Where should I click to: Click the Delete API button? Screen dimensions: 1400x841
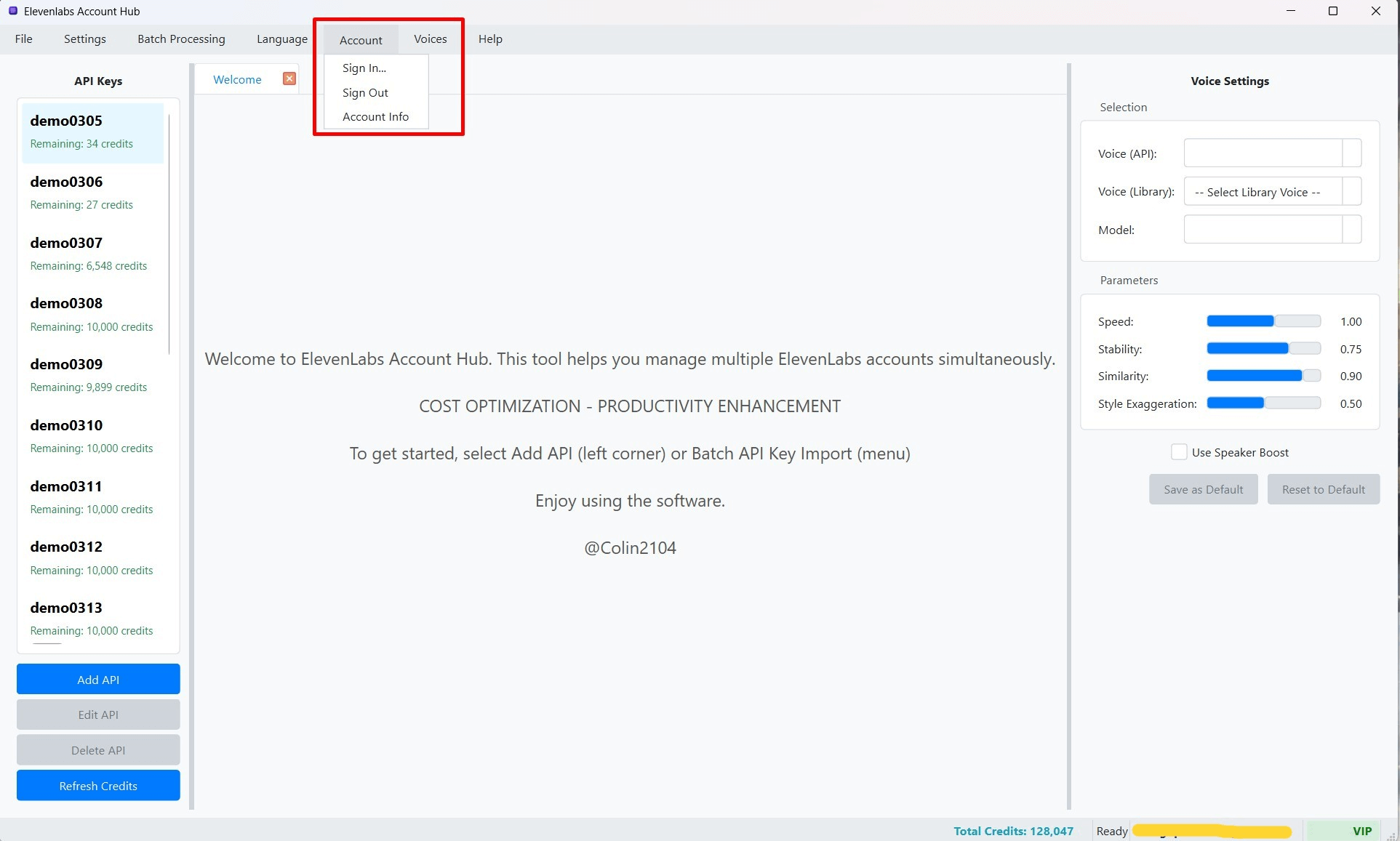coord(98,750)
